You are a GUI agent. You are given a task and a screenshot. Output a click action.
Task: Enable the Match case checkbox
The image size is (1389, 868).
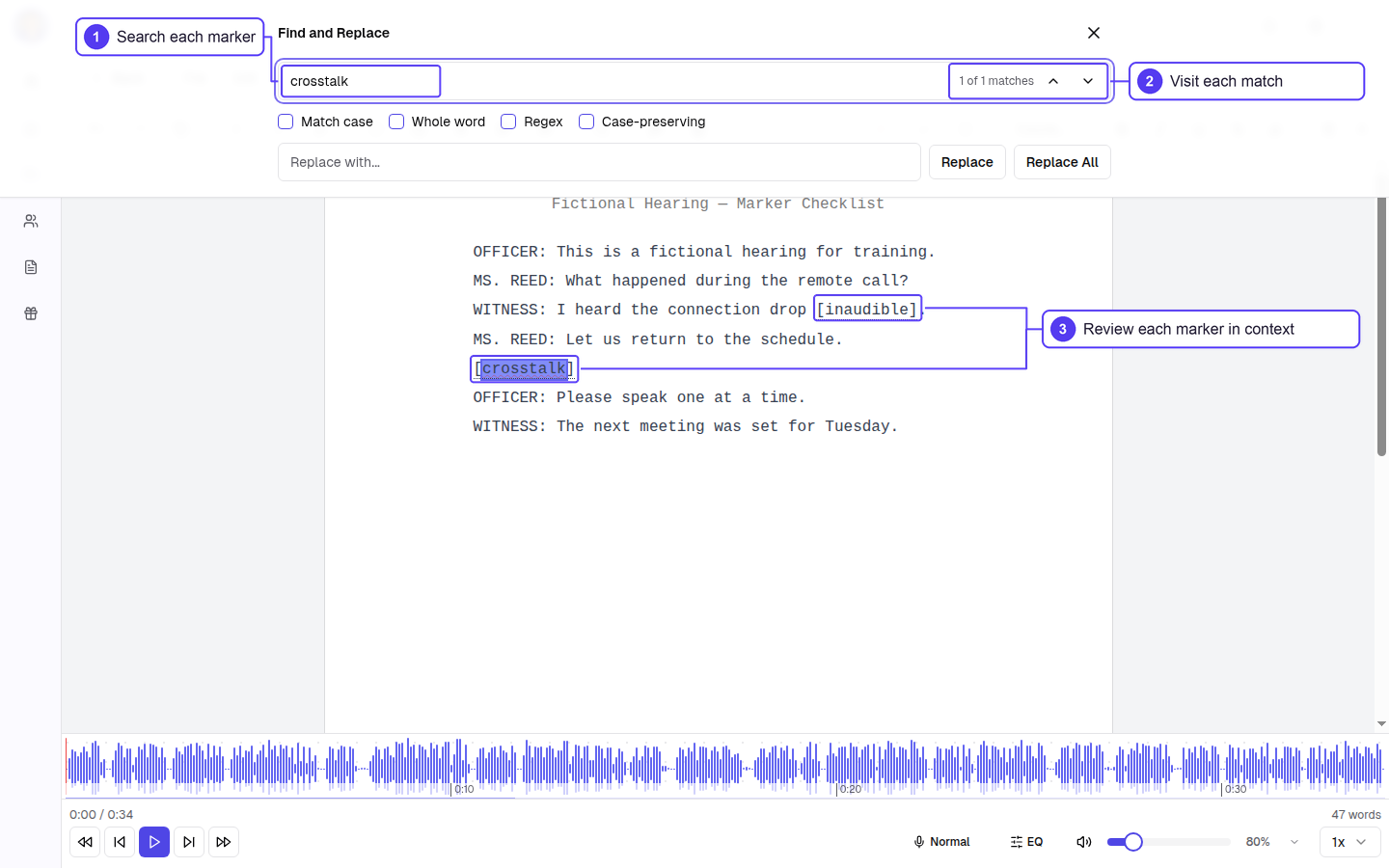pyautogui.click(x=286, y=122)
